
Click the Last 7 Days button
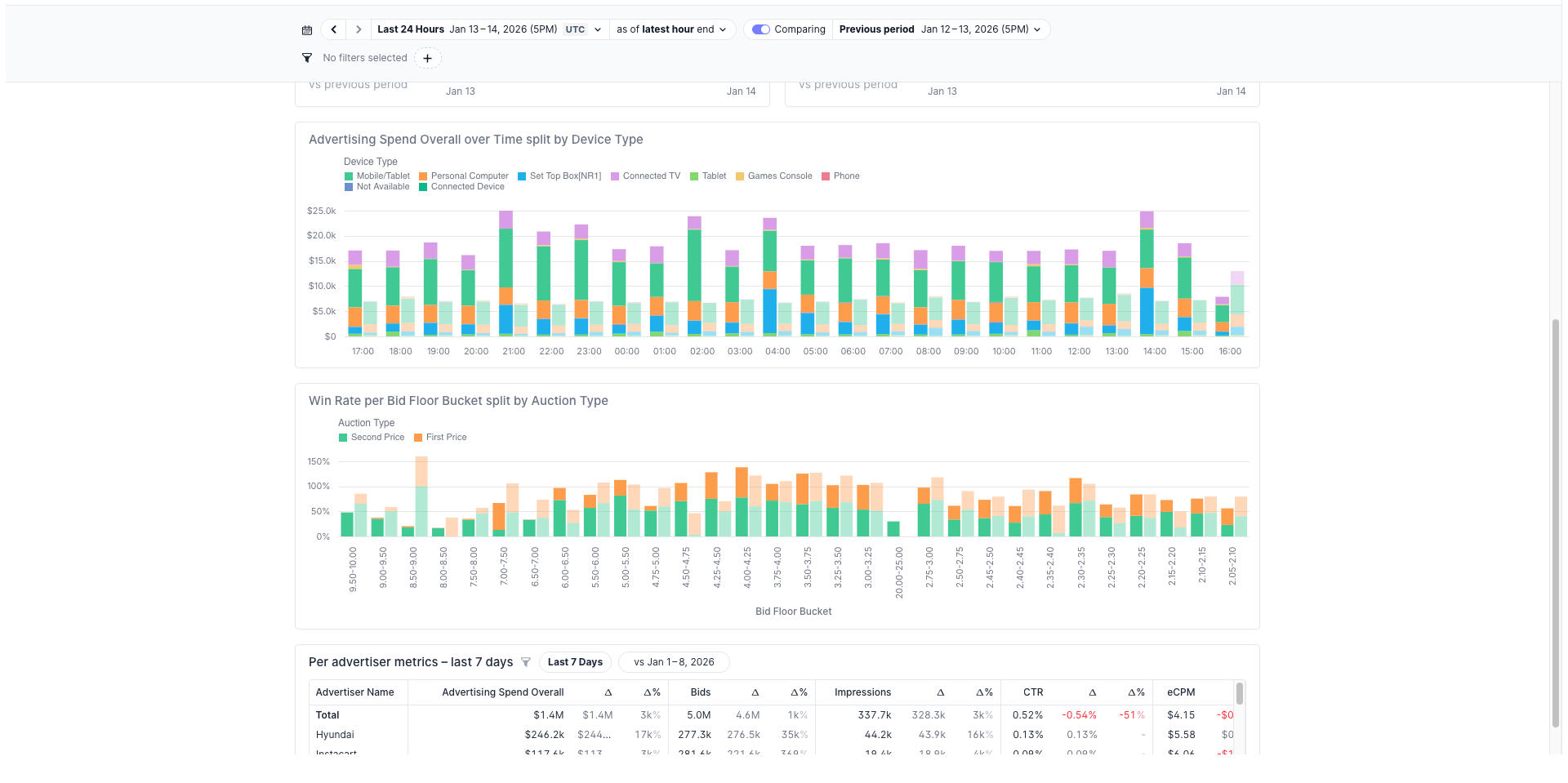click(575, 662)
